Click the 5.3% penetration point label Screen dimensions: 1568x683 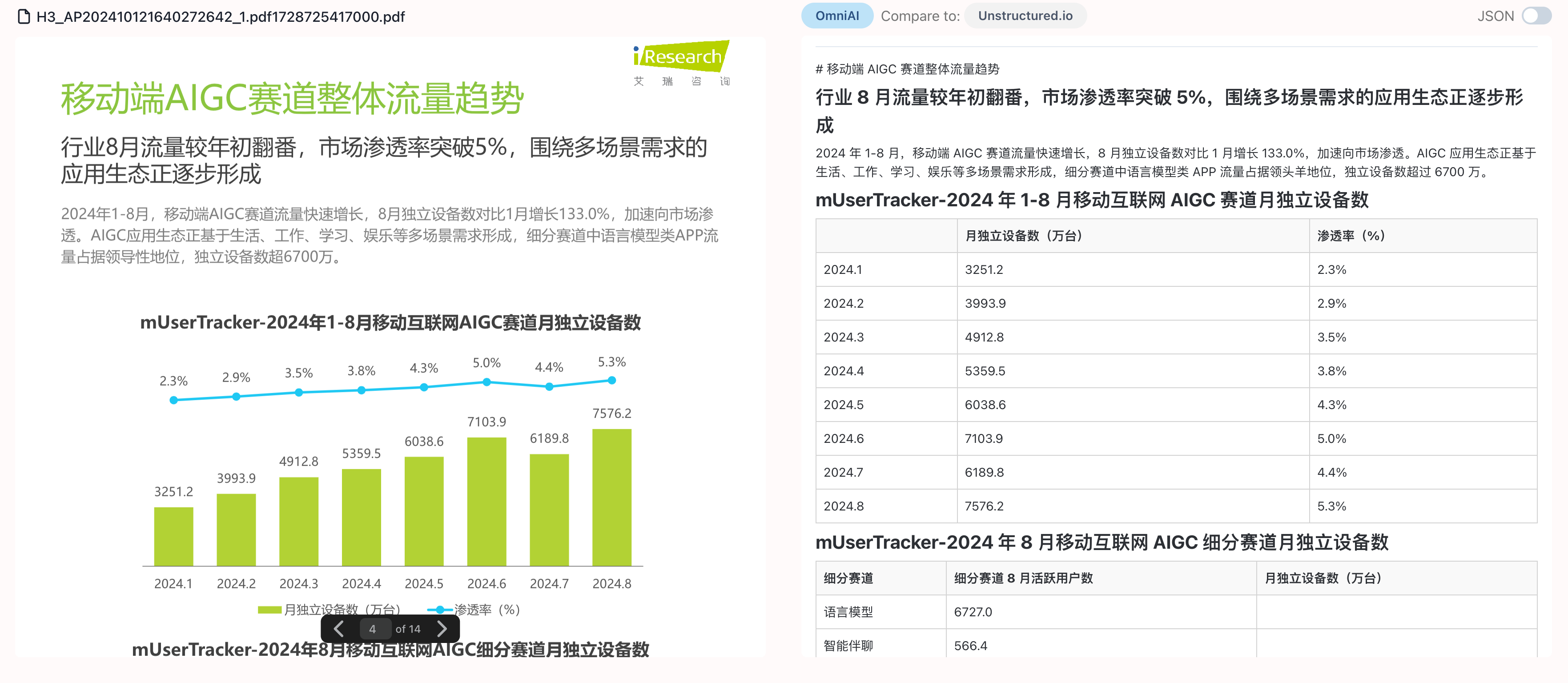pos(612,362)
